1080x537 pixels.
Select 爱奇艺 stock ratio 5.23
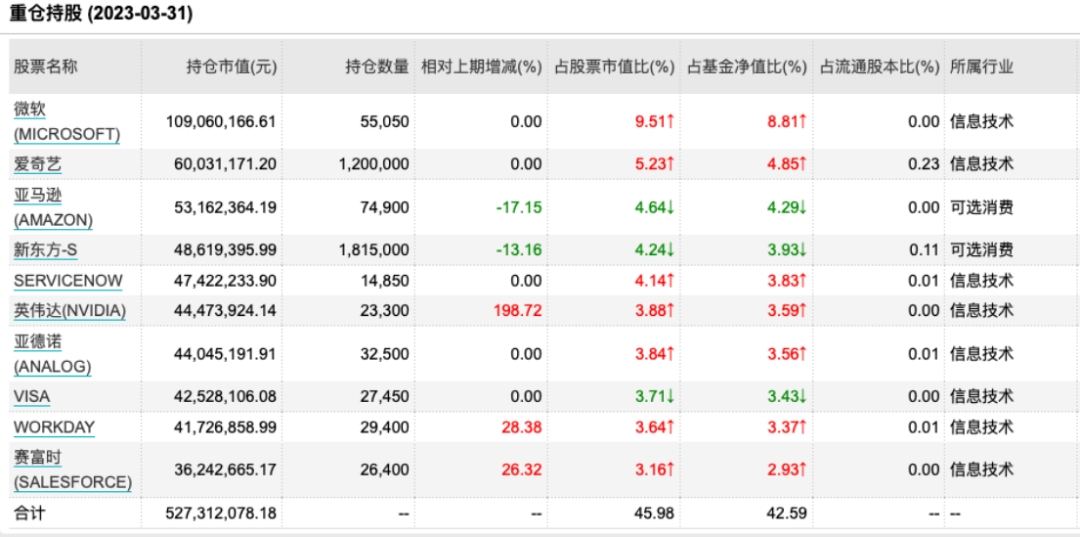[654, 165]
